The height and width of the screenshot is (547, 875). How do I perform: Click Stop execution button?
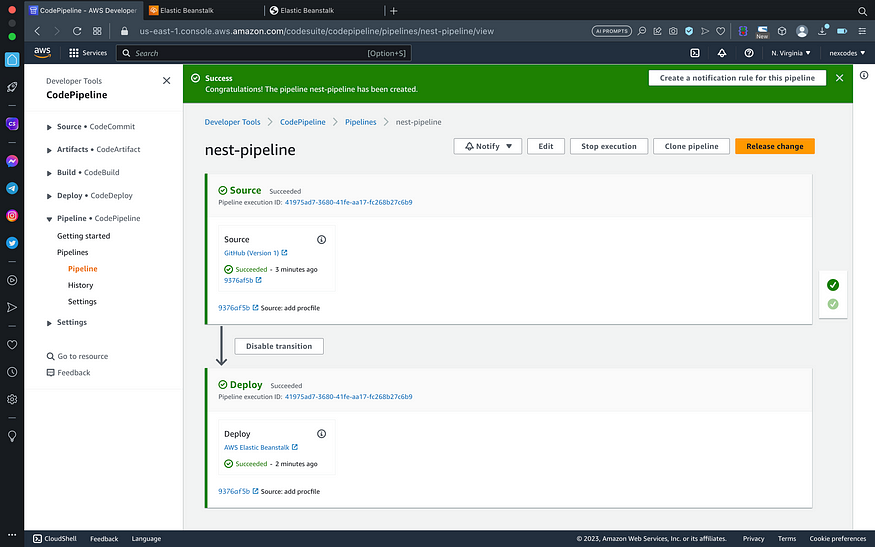pos(609,146)
